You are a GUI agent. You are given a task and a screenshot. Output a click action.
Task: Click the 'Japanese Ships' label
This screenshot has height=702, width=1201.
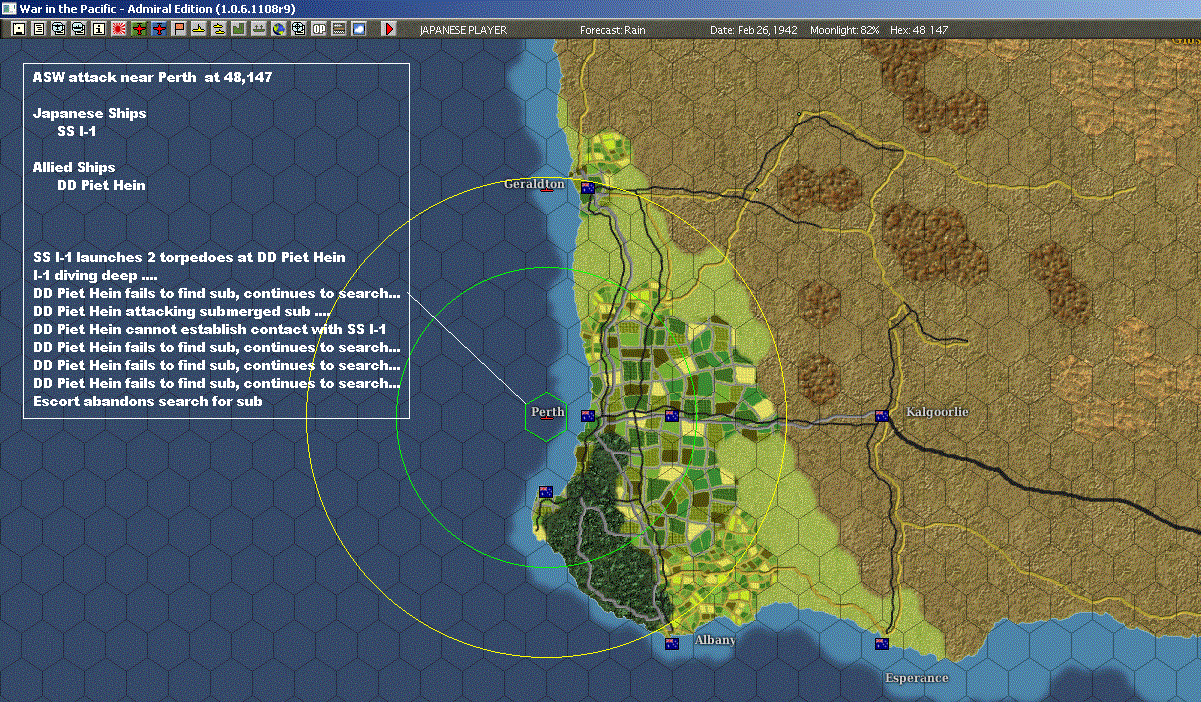click(89, 113)
